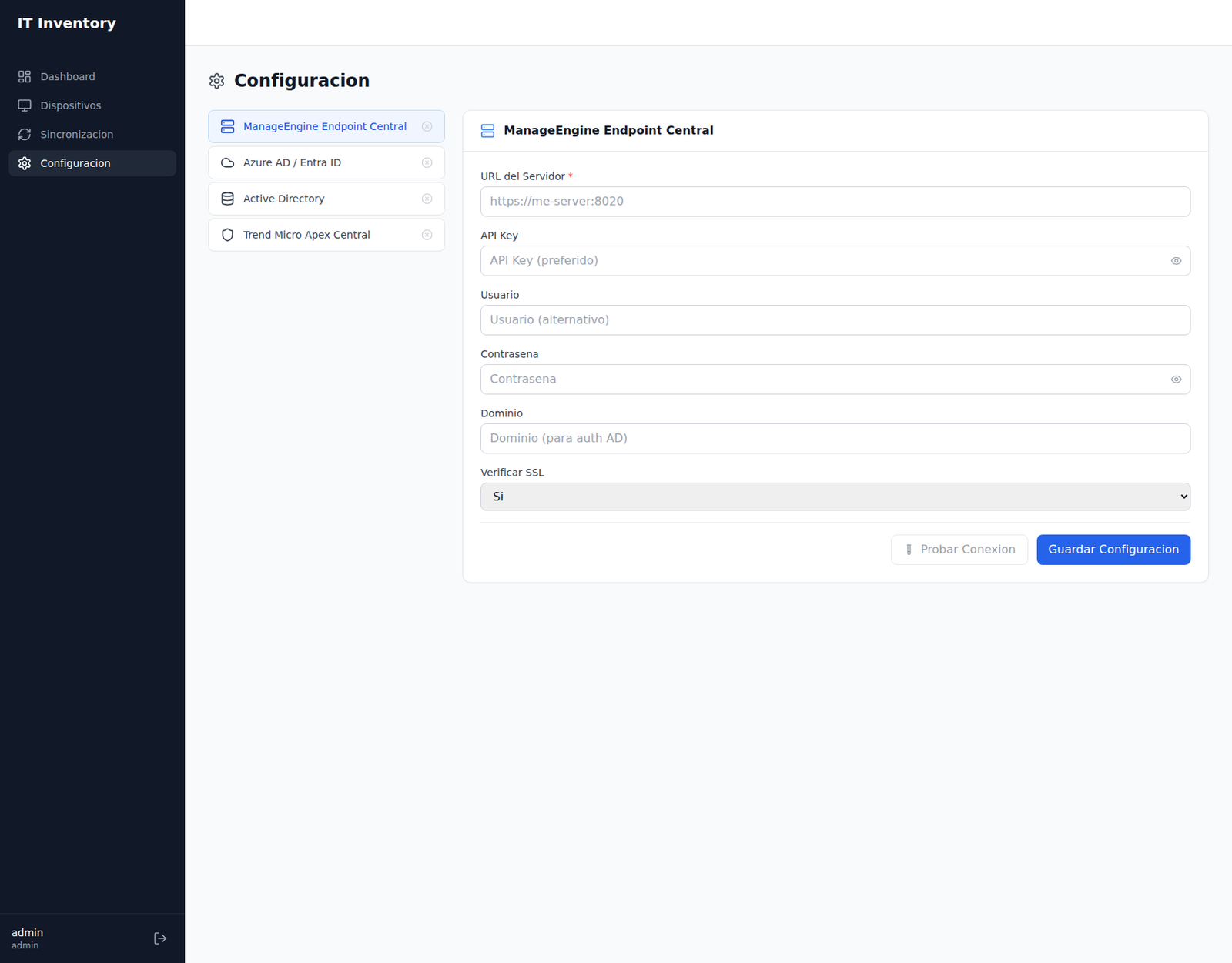
Task: Click the shield icon for Trend Micro Apex Central
Action: point(227,235)
